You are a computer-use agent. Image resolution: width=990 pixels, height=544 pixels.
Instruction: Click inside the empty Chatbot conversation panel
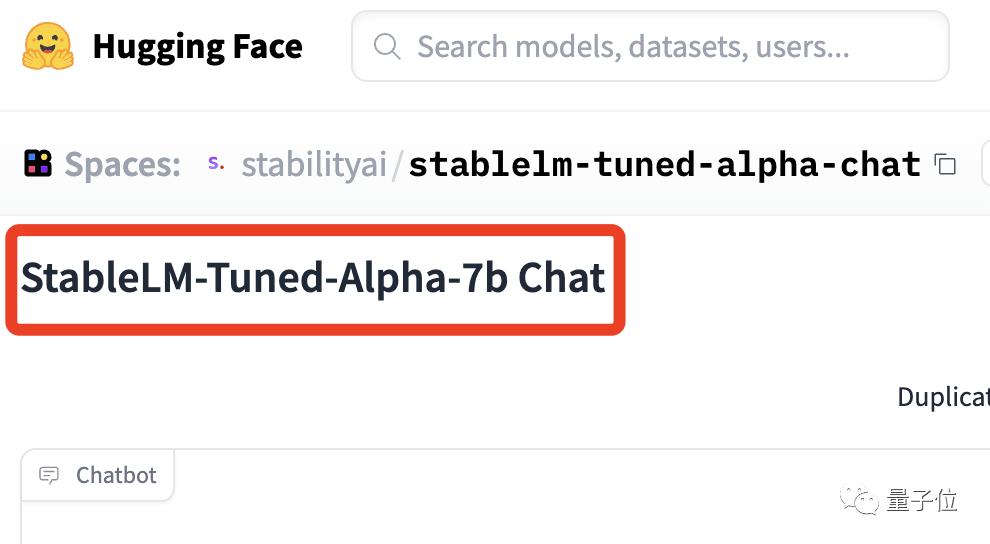click(505, 523)
